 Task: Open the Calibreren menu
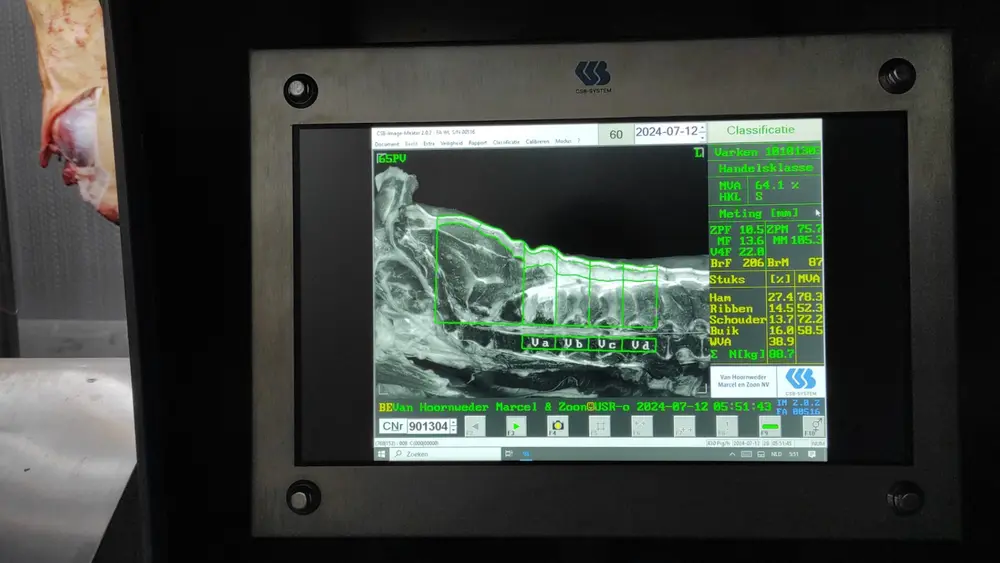538,142
